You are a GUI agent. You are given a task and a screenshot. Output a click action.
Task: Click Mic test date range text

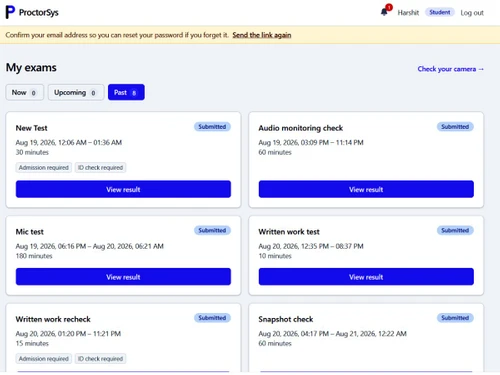[90, 246]
